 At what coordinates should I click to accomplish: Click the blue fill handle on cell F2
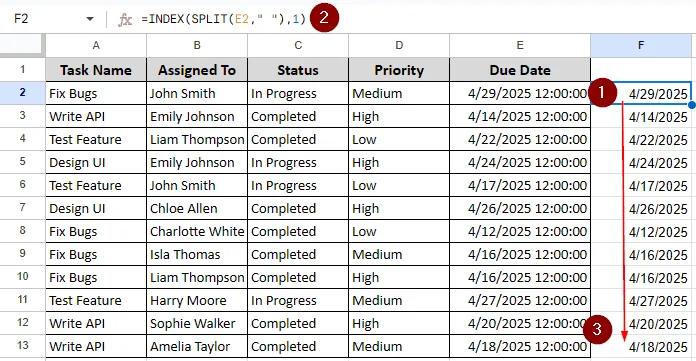[x=692, y=105]
